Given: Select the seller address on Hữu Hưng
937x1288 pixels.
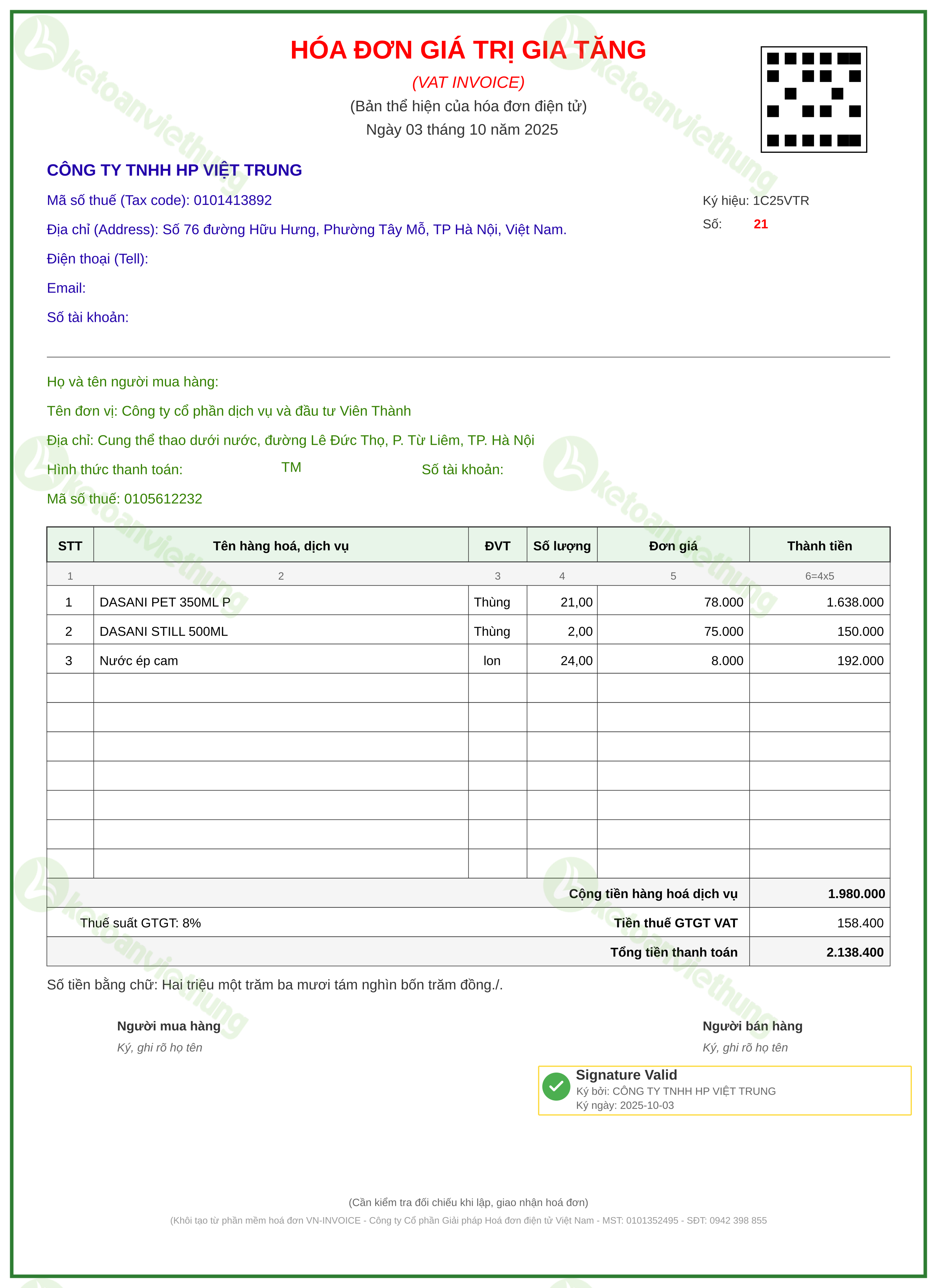Looking at the screenshot, I should click(307, 229).
